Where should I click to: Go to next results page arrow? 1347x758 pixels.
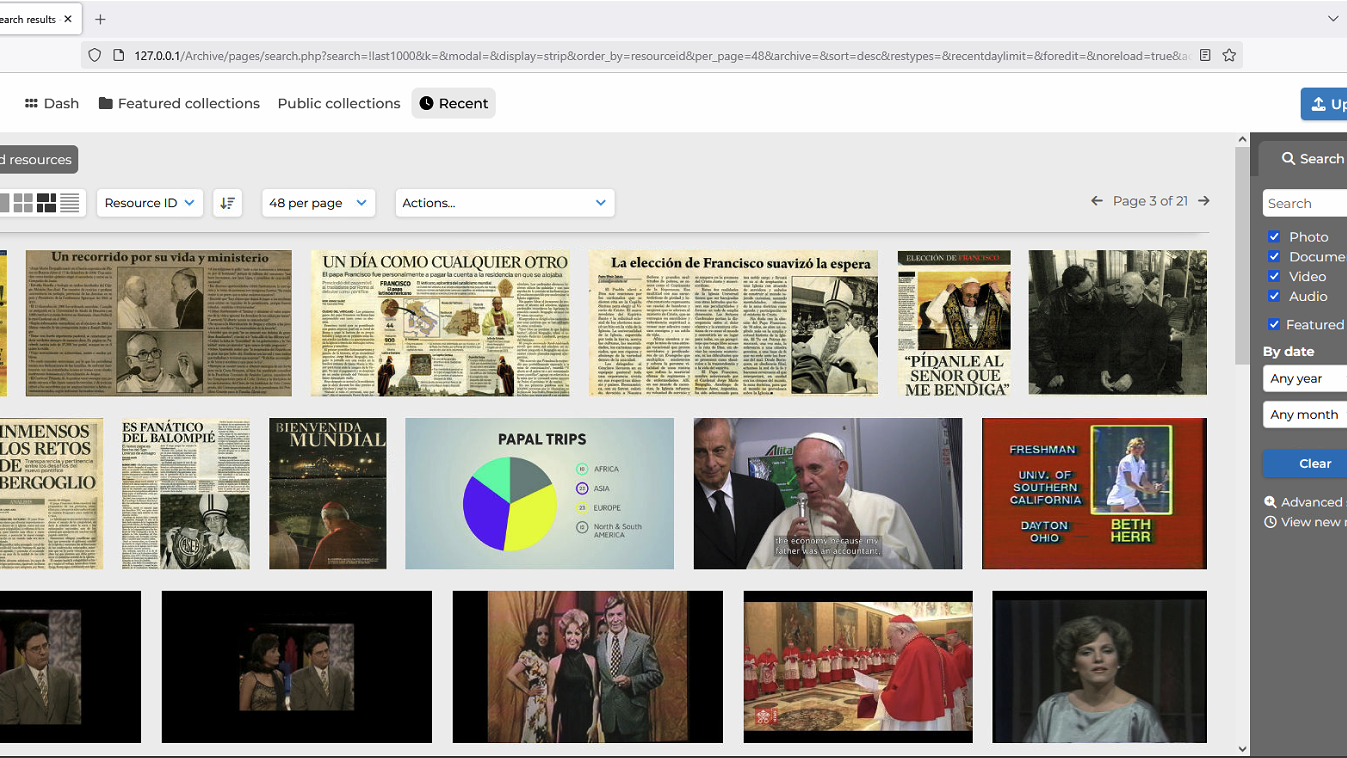click(1204, 201)
